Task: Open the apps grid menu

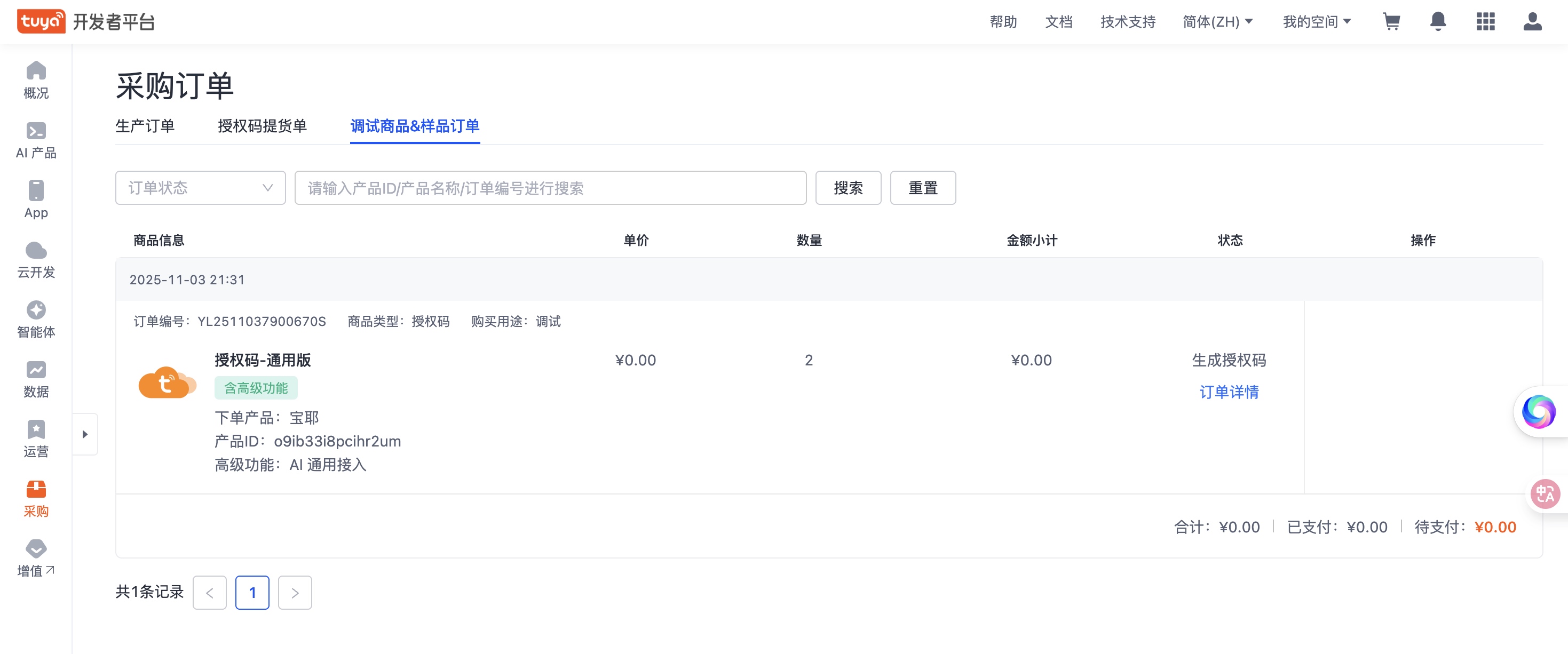Action: [1485, 22]
